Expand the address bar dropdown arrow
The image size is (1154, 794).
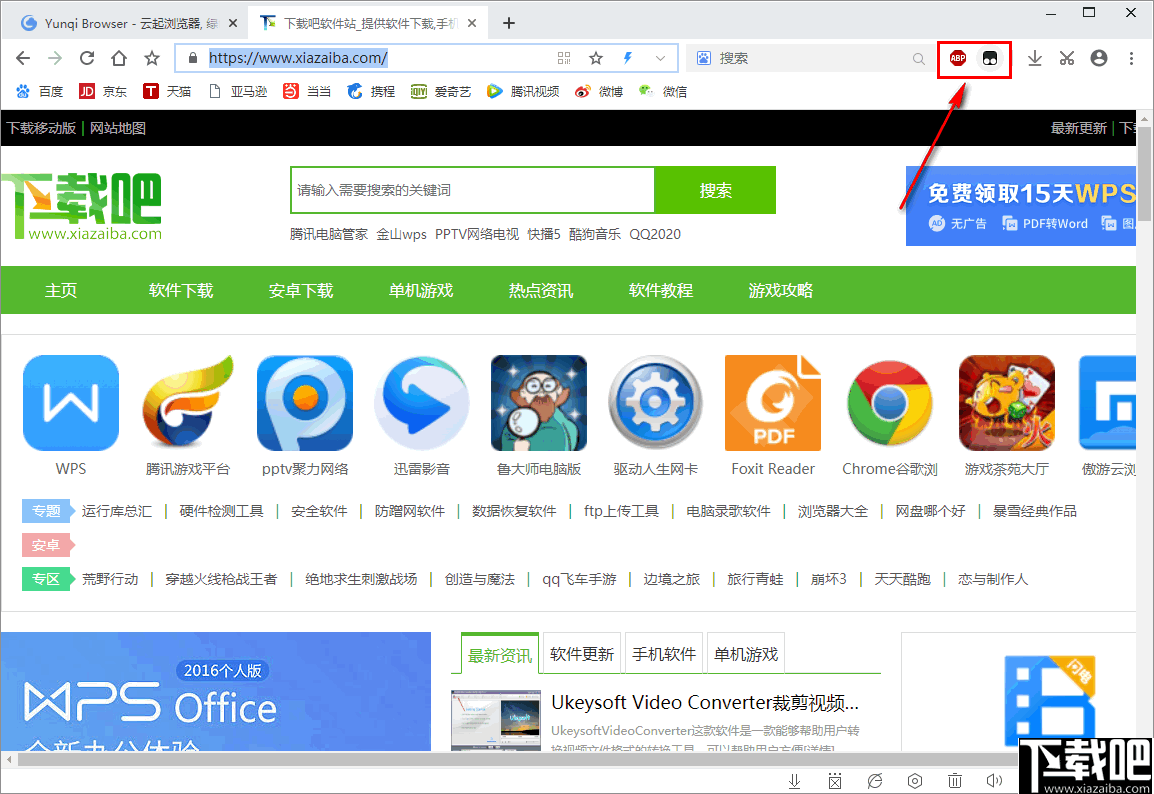pyautogui.click(x=661, y=58)
